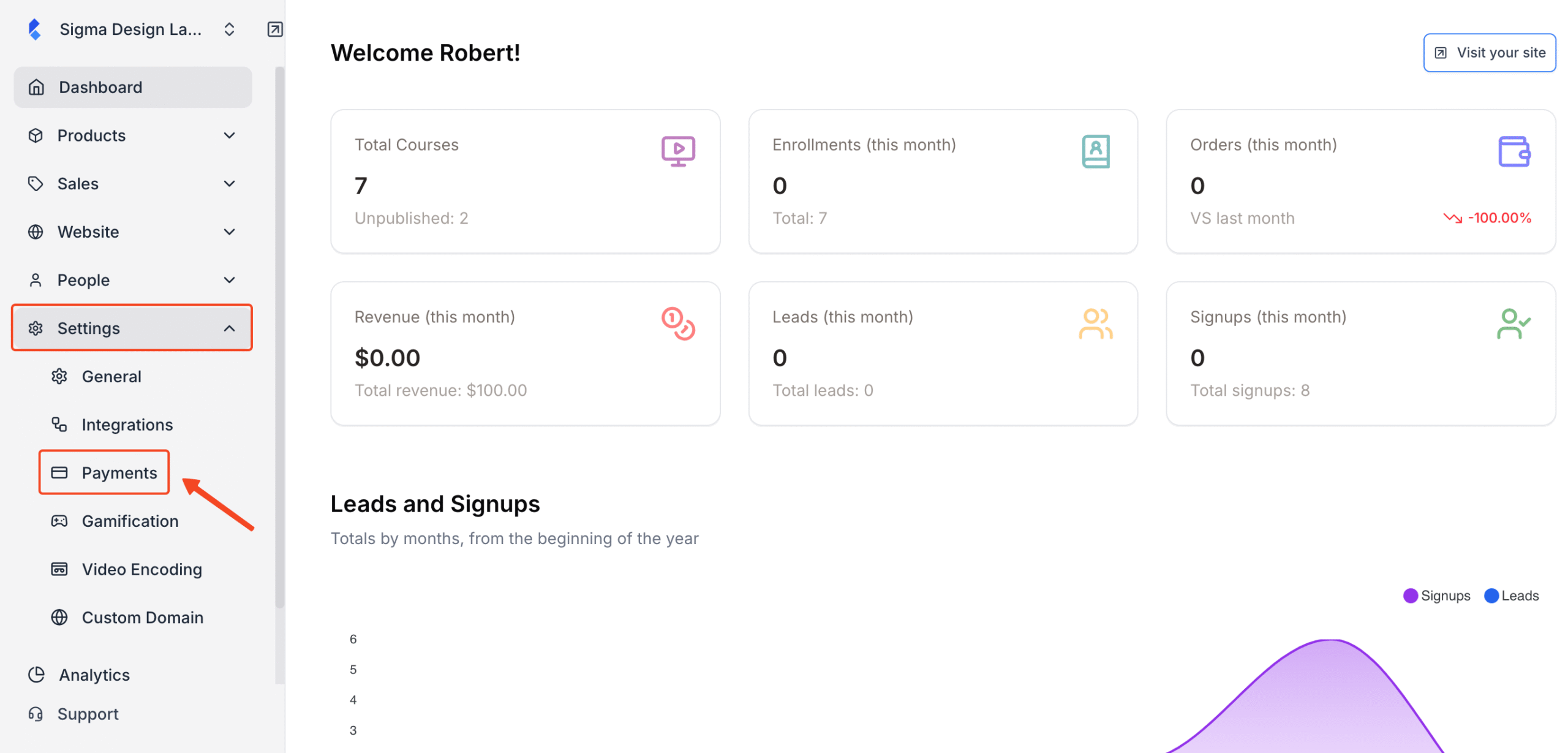This screenshot has width=1568, height=753.
Task: Click the Products box icon
Action: (x=36, y=135)
